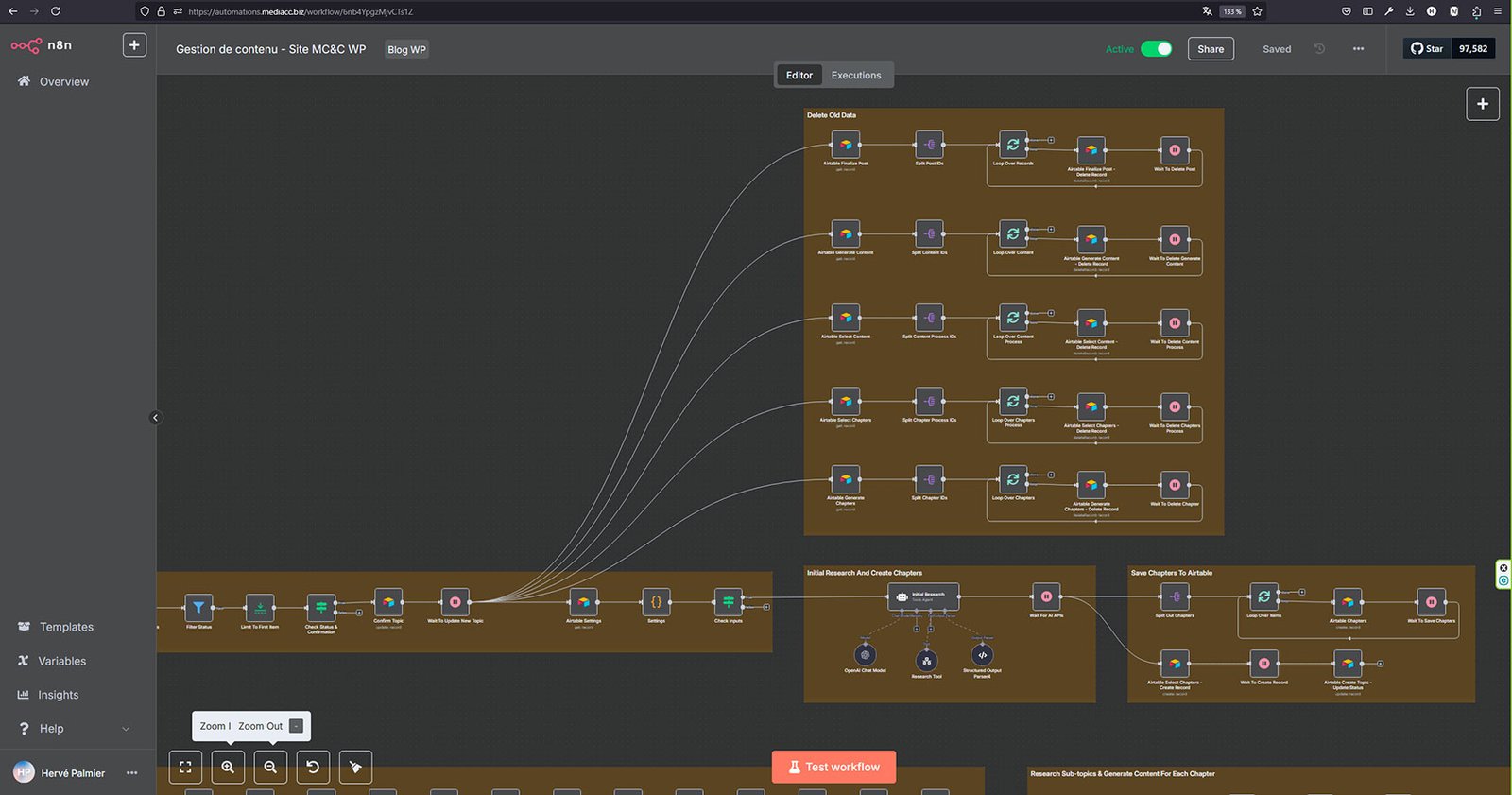
Task: Click the zoom out magnifier button
Action: coord(270,767)
